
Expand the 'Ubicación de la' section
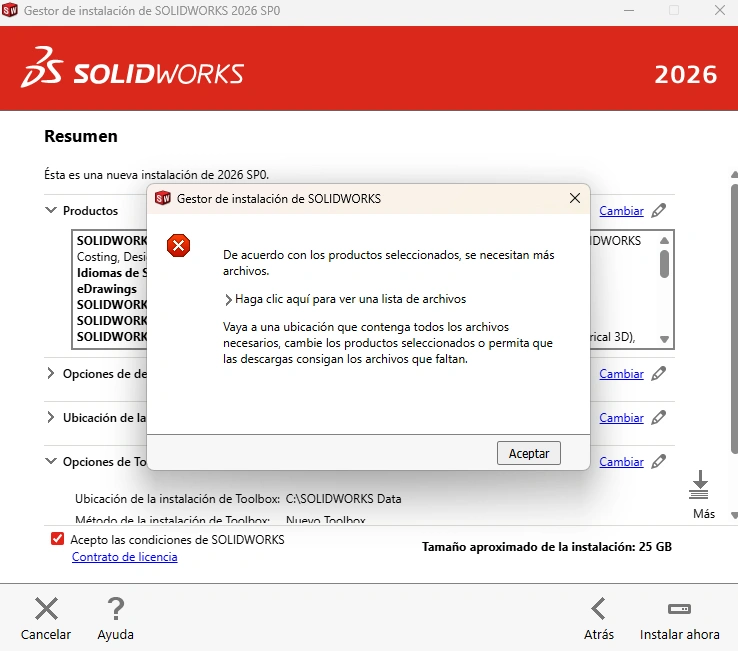51,417
